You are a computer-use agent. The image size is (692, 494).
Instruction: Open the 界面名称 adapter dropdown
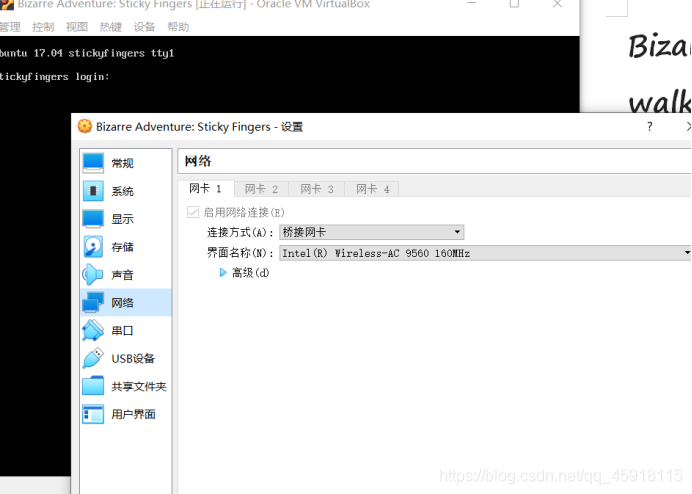click(485, 253)
